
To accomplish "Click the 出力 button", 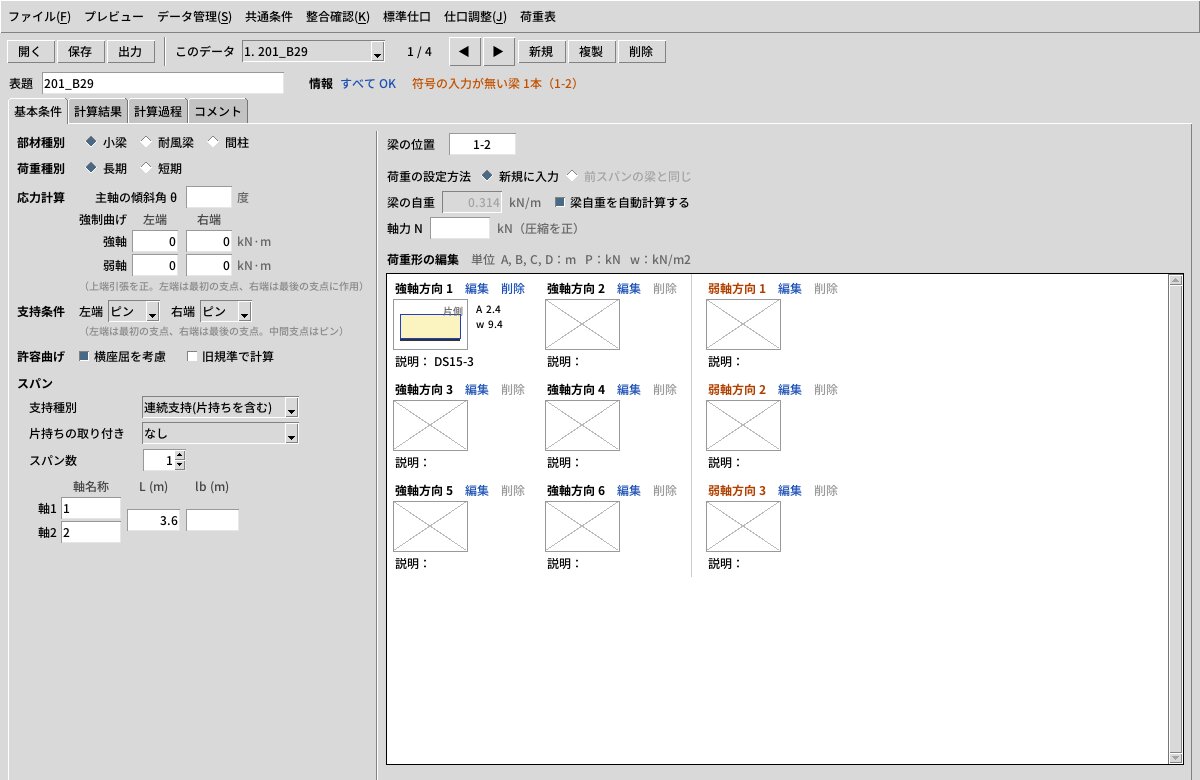I will [130, 52].
